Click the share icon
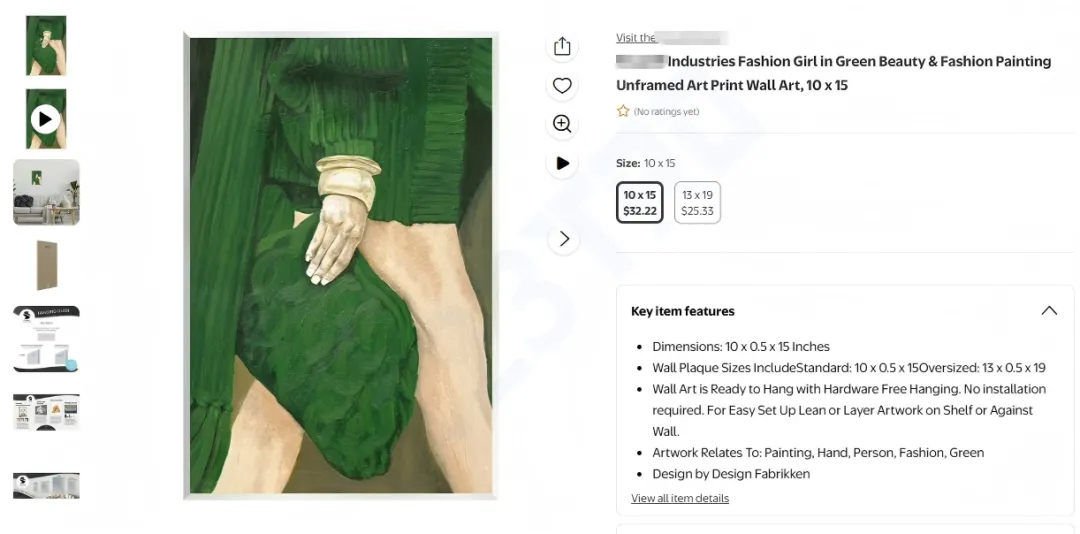1080x534 pixels. click(x=562, y=47)
